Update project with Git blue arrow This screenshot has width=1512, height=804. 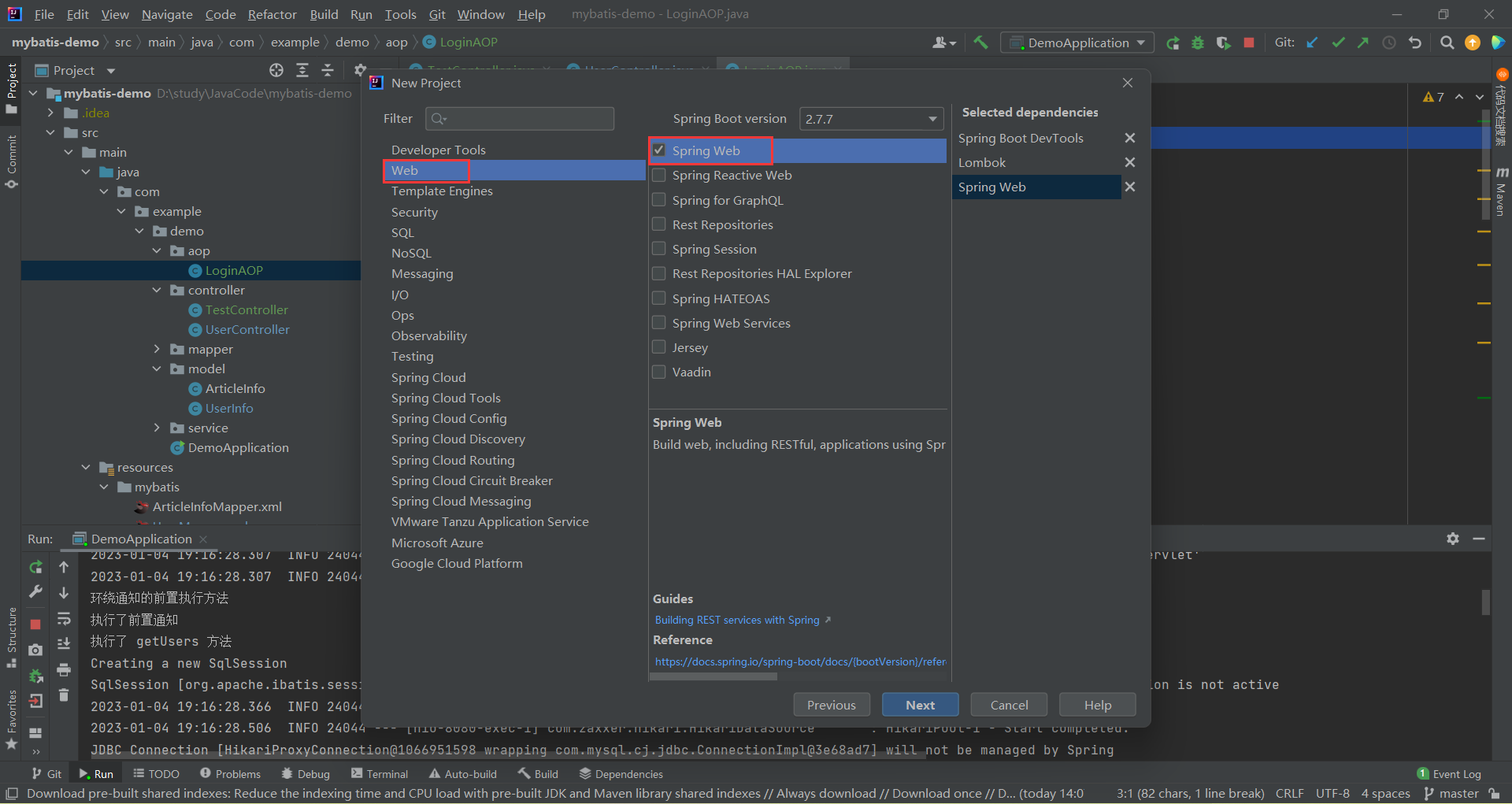click(x=1313, y=43)
